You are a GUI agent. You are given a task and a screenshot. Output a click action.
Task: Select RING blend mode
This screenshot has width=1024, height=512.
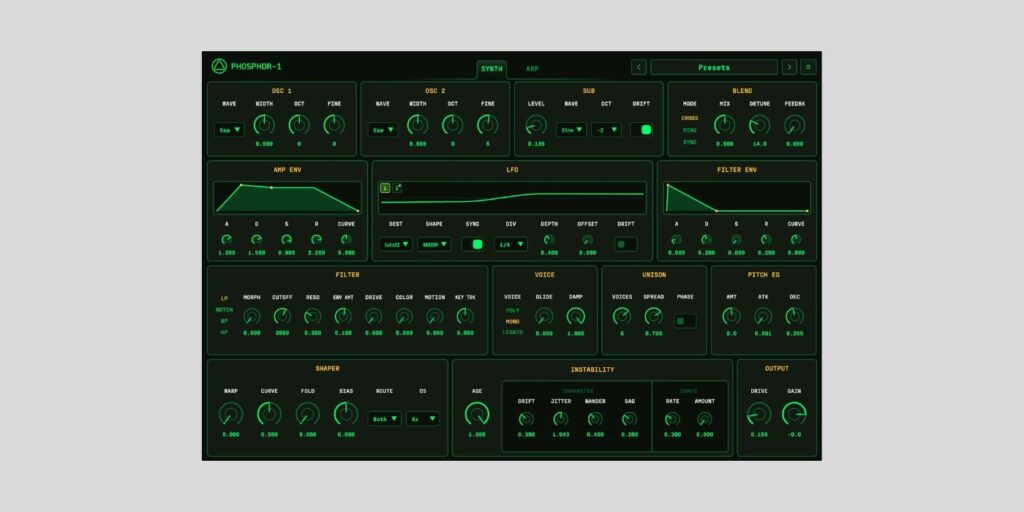pyautogui.click(x=690, y=131)
